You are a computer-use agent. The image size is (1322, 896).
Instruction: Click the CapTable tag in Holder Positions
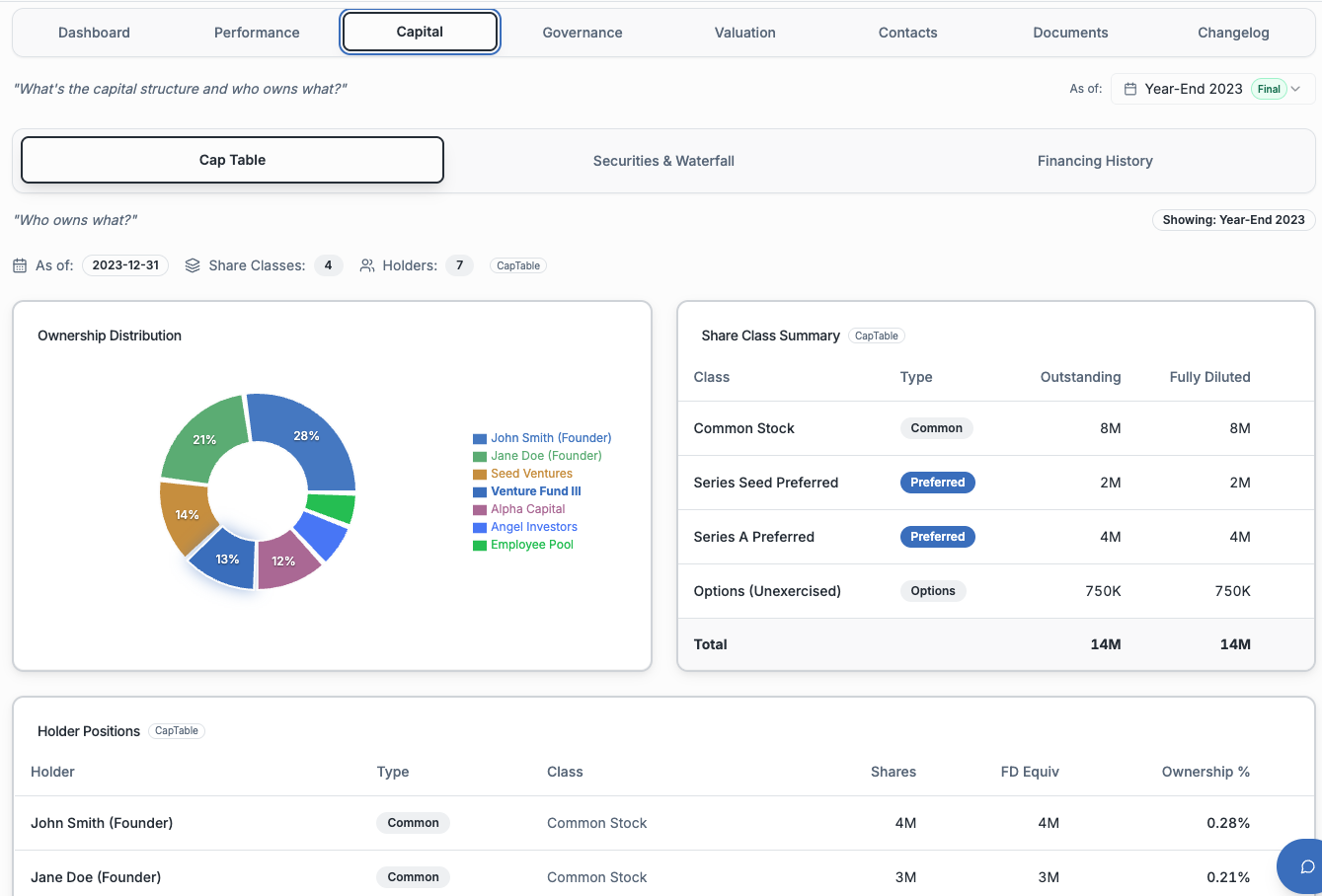177,731
